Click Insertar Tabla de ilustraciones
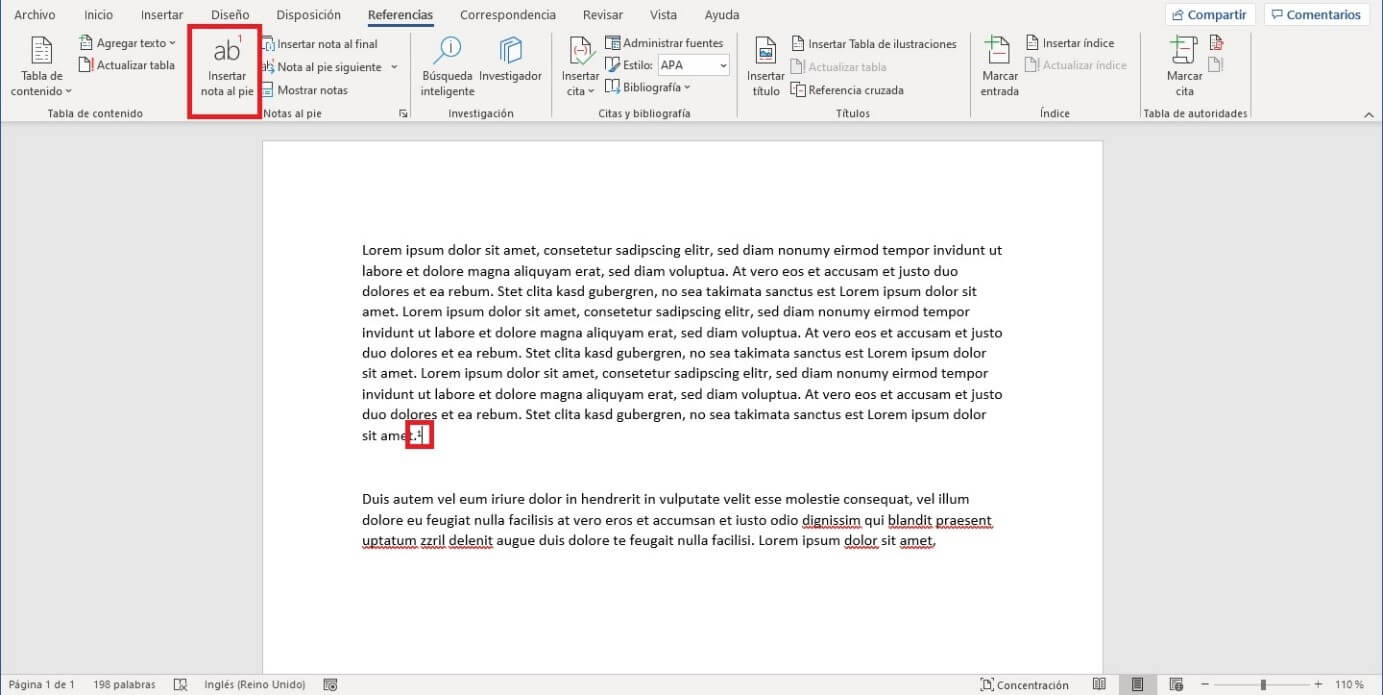Screen dimensions: 1383x695 click(874, 43)
